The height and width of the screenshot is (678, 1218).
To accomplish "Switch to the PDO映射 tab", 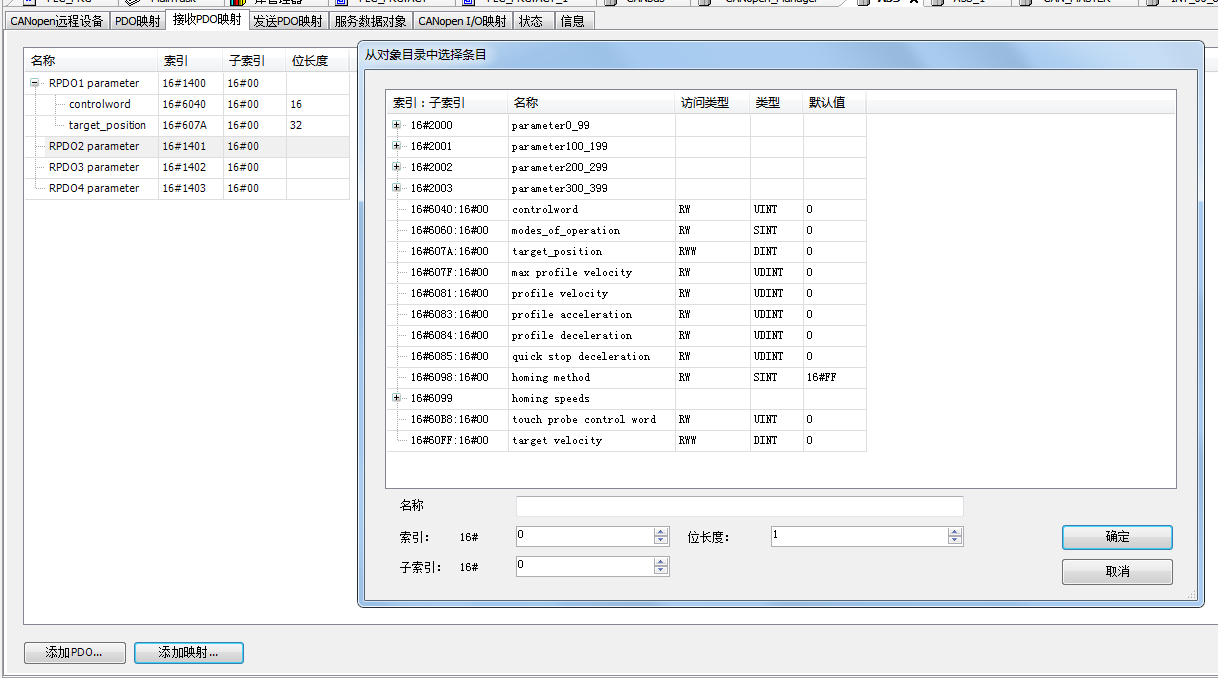I will coord(136,20).
